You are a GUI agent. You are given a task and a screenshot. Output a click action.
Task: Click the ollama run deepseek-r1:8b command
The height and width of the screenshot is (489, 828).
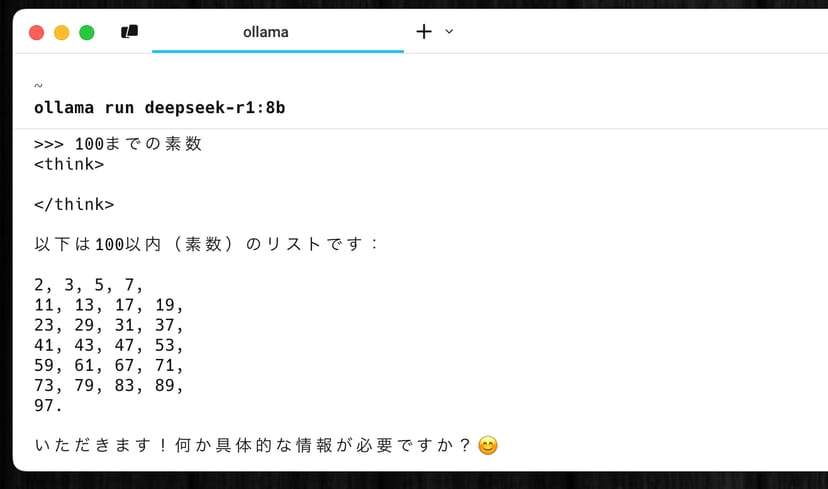(x=160, y=107)
